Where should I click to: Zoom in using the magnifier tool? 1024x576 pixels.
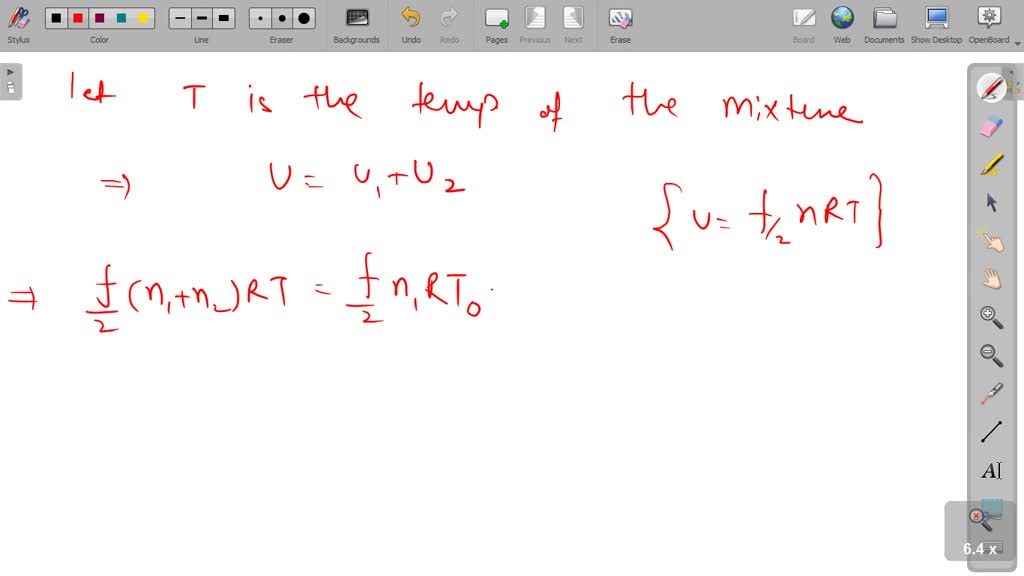(x=990, y=317)
